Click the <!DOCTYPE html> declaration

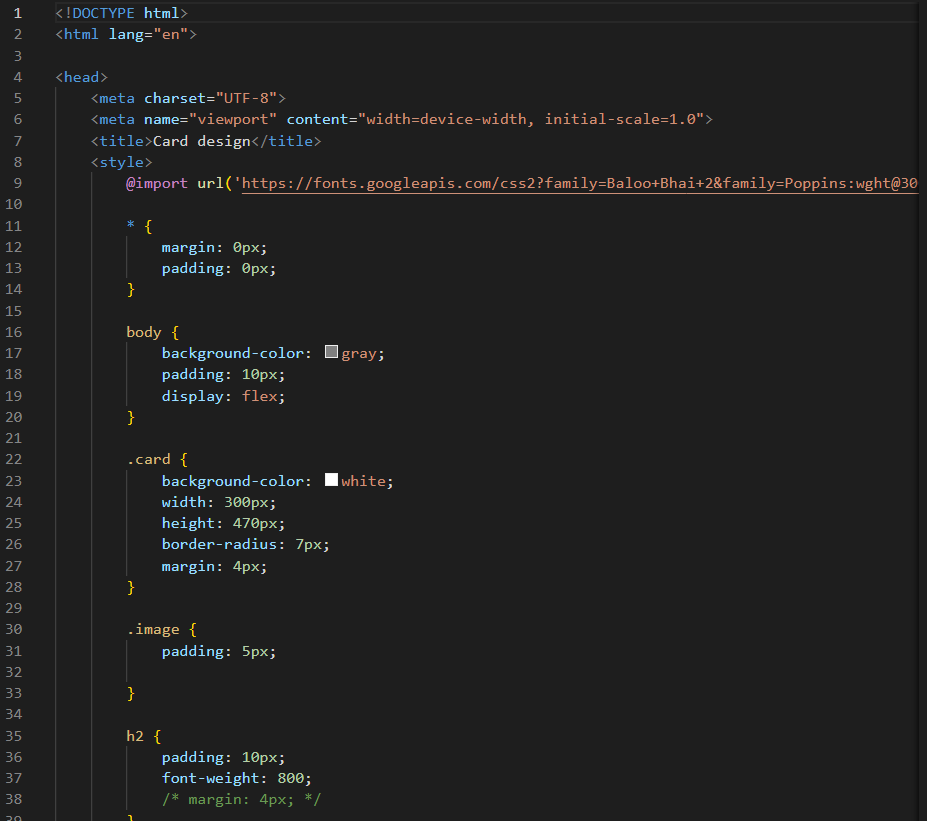click(121, 13)
